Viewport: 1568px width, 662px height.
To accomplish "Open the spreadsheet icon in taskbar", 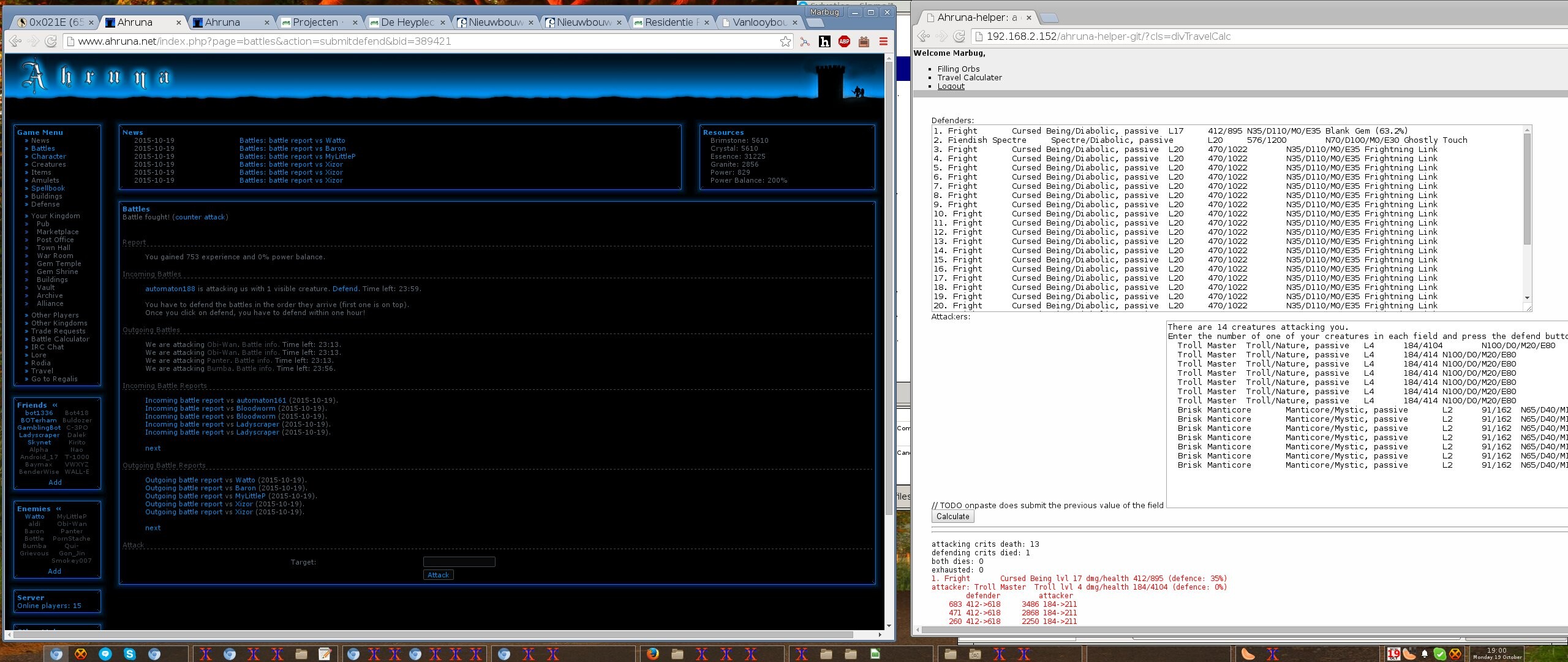I will click(875, 654).
